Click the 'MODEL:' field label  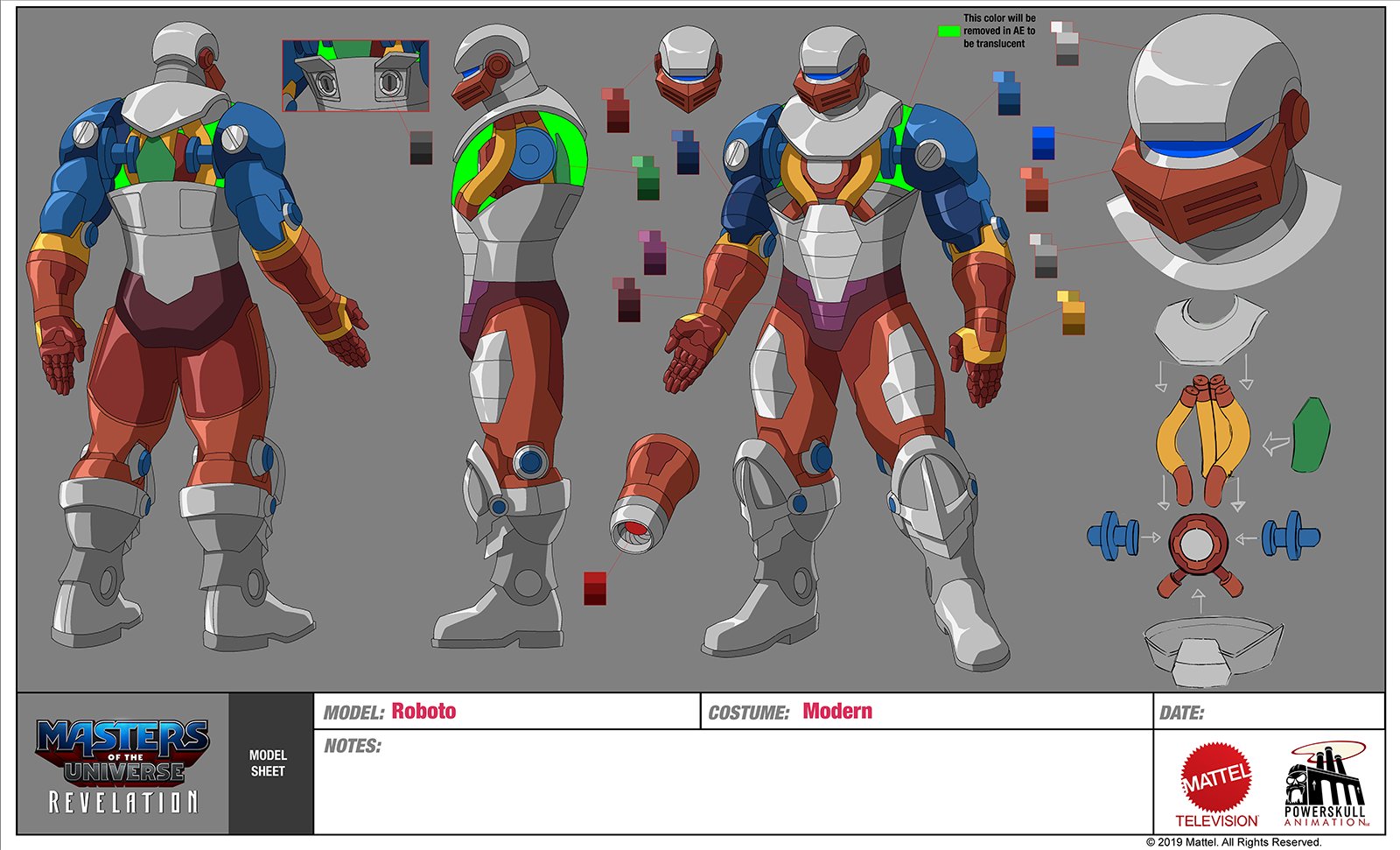pyautogui.click(x=353, y=713)
